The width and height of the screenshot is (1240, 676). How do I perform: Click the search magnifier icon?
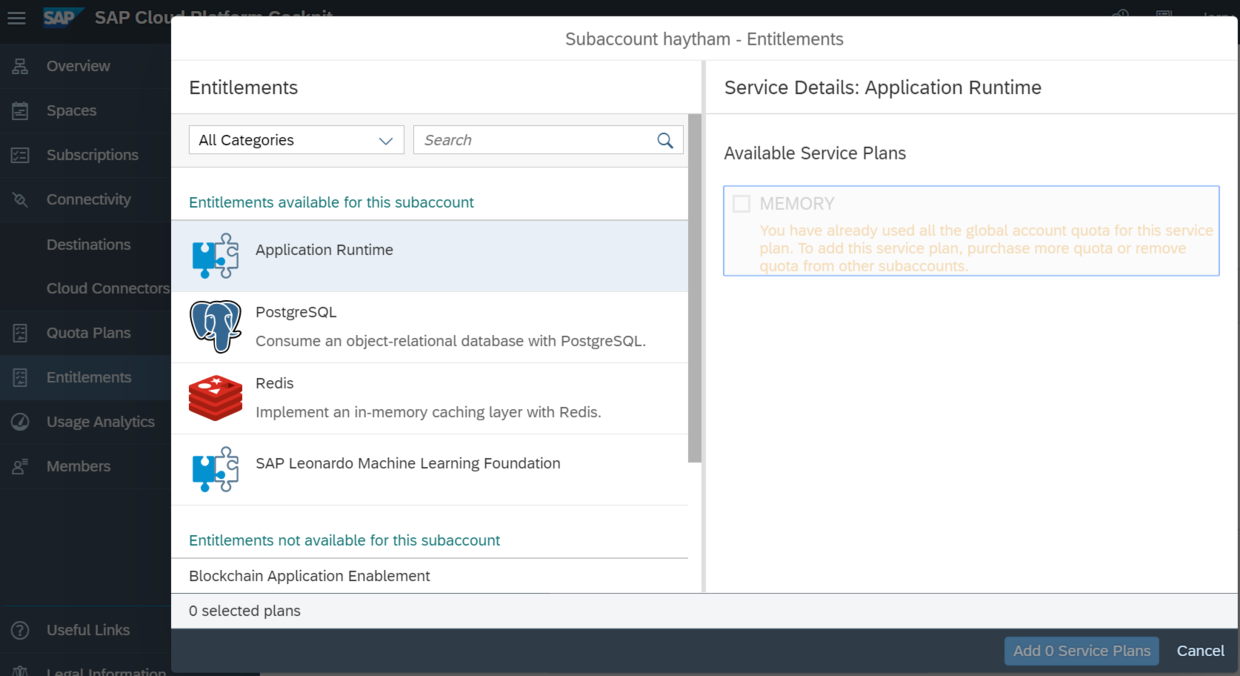pyautogui.click(x=665, y=140)
